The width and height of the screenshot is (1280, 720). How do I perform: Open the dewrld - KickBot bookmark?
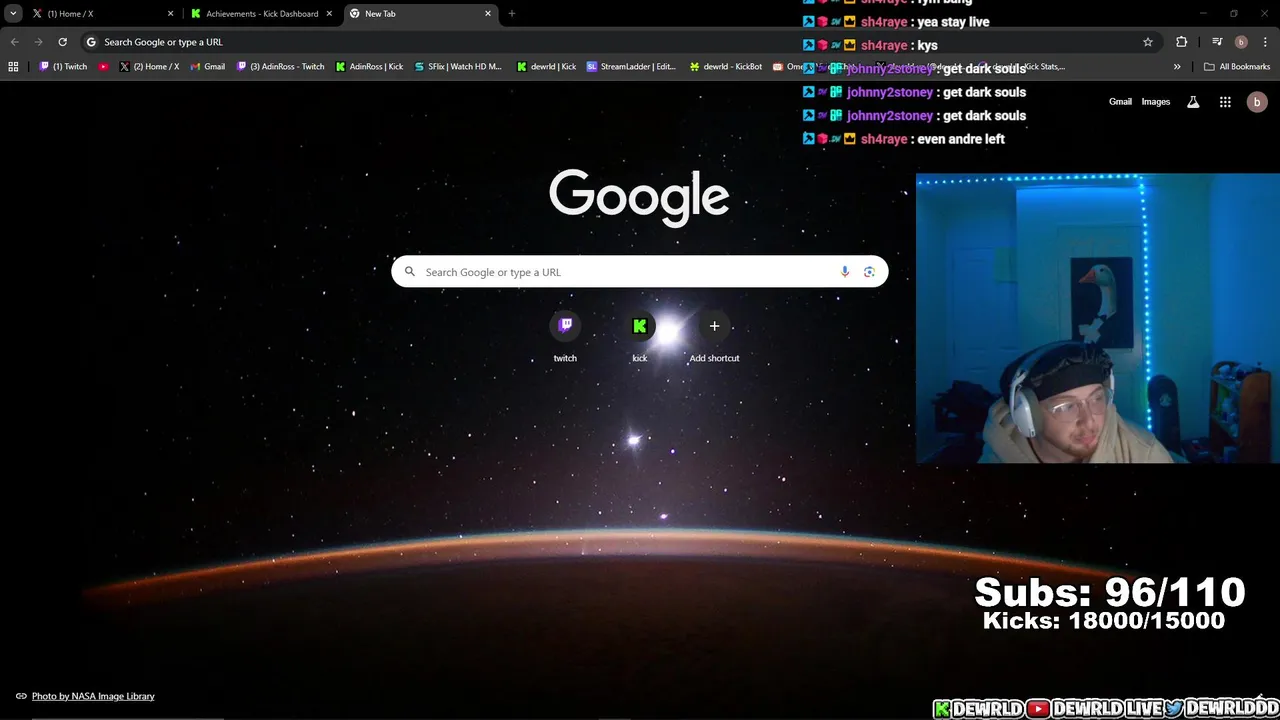pos(726,67)
